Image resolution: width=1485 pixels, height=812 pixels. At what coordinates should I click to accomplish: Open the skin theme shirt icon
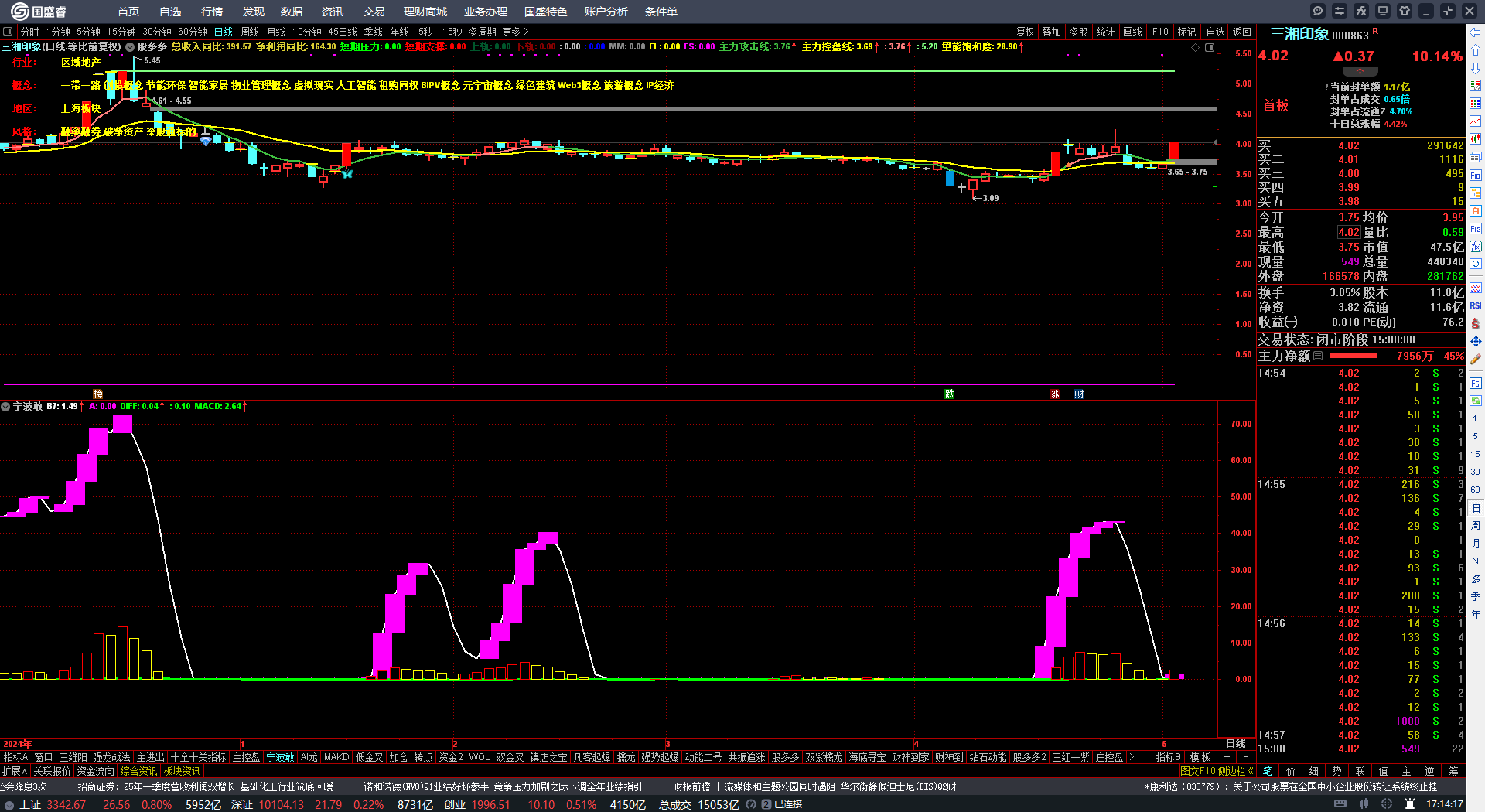coord(1405,11)
